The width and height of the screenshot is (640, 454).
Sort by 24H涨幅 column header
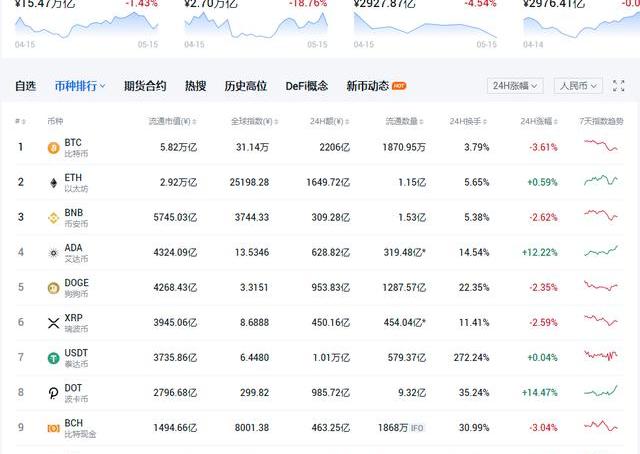(x=539, y=121)
